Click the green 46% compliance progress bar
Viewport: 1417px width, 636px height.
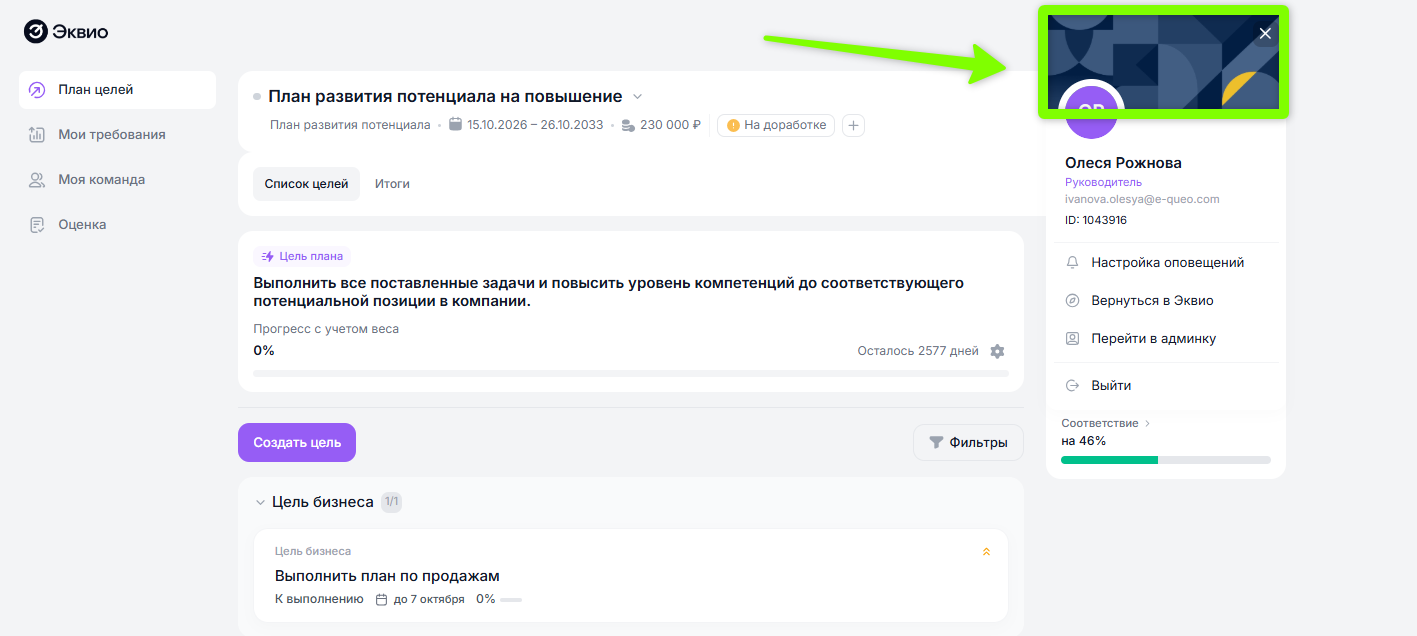point(1166,460)
